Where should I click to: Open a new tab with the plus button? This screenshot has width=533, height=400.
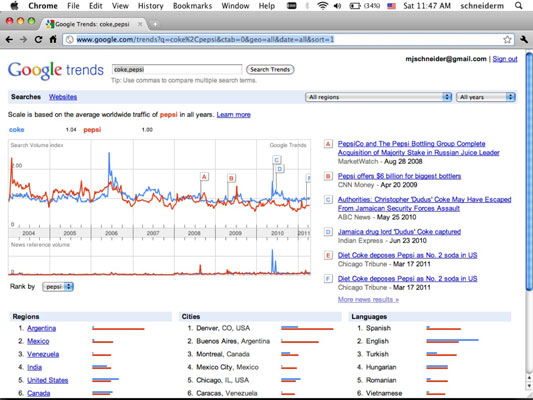(155, 24)
